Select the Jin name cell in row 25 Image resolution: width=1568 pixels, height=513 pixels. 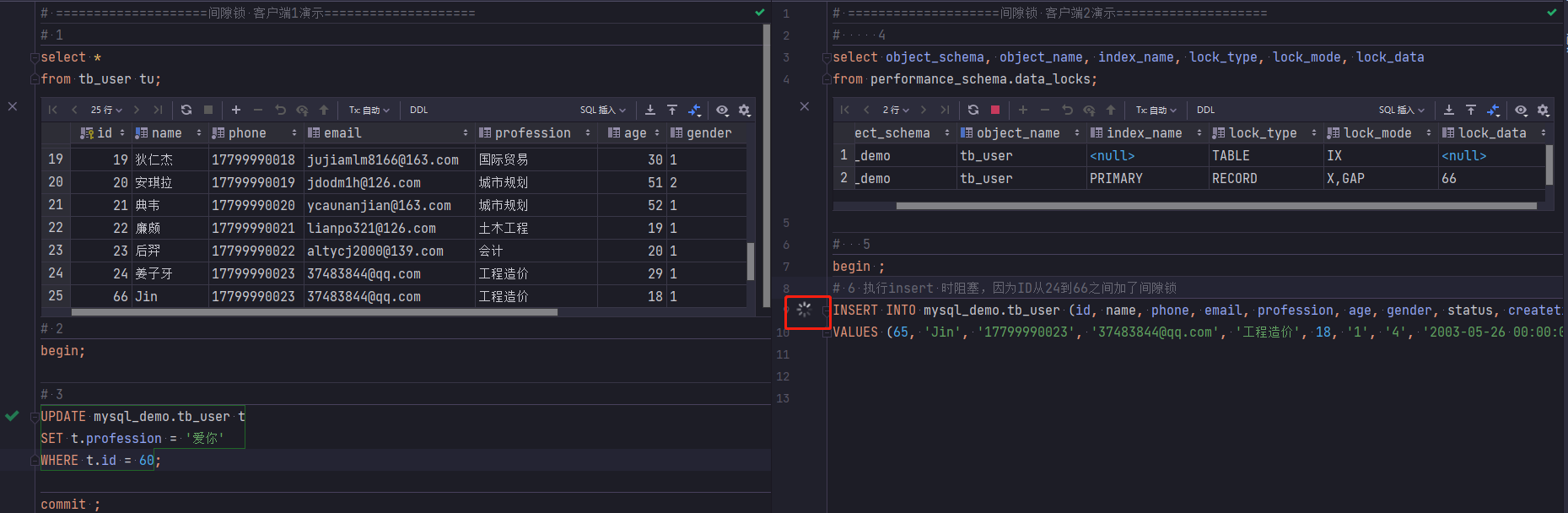pyautogui.click(x=170, y=297)
